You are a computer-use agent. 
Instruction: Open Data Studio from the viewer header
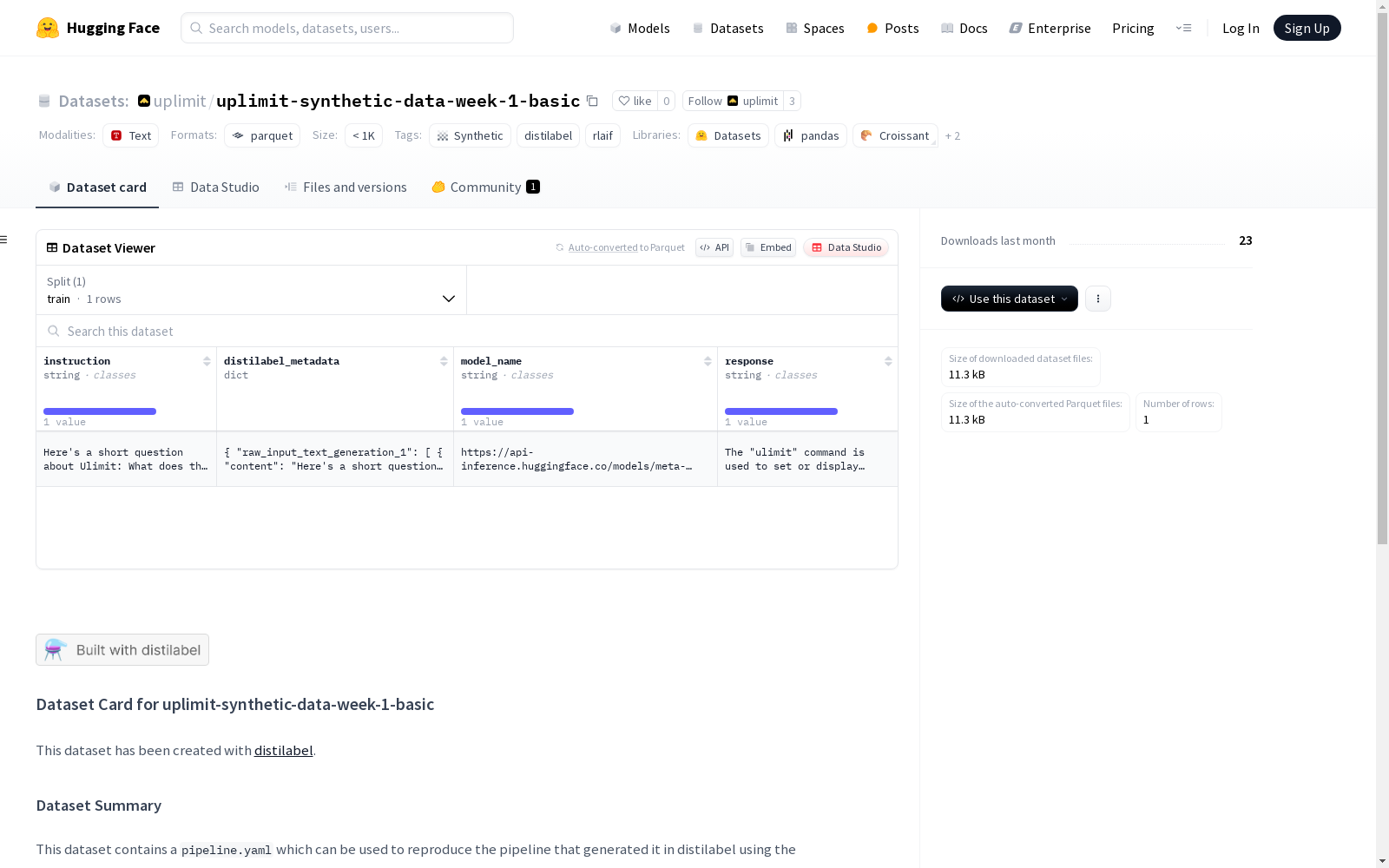click(x=846, y=247)
